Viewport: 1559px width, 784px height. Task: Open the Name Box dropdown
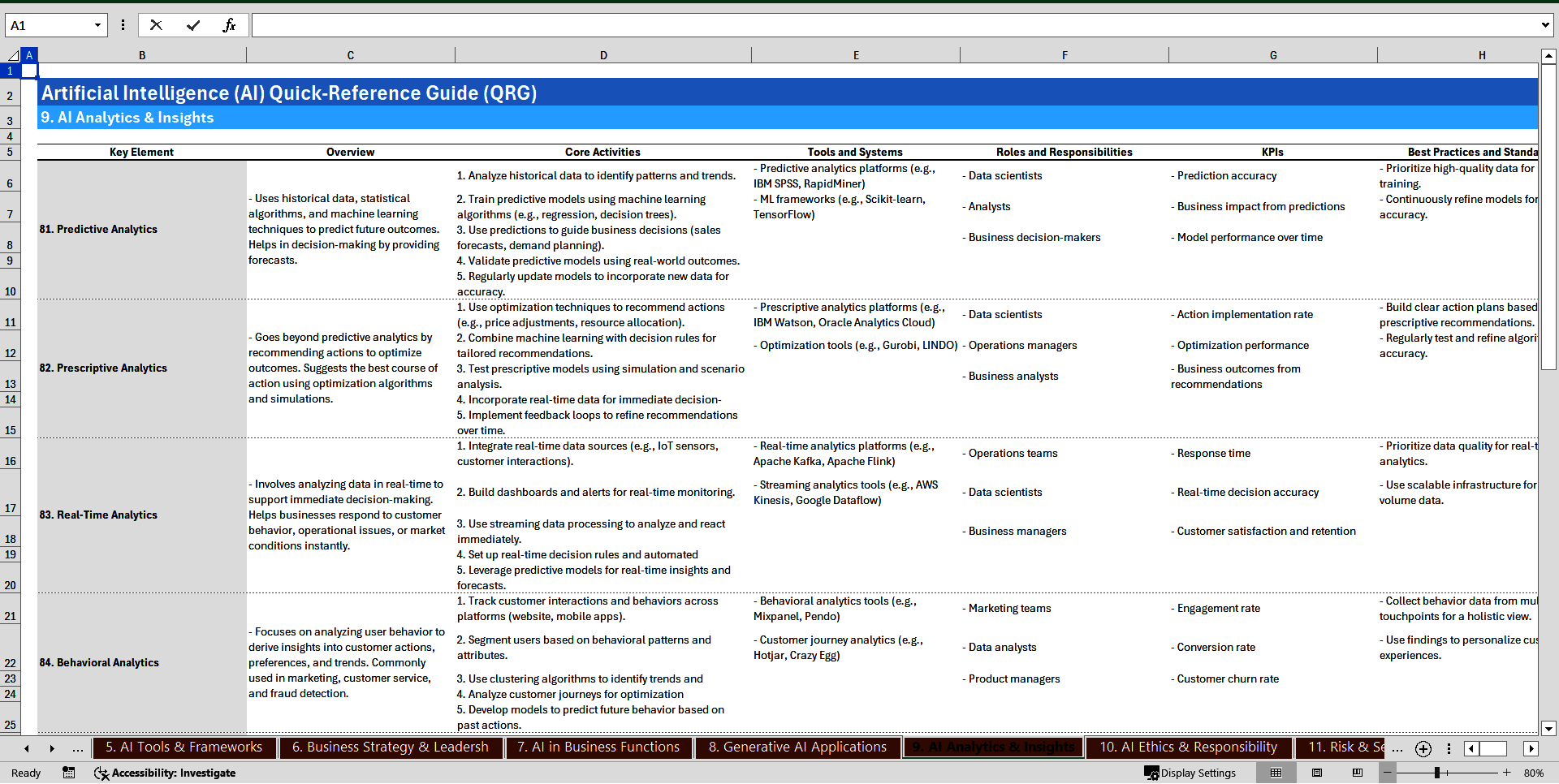point(96,25)
